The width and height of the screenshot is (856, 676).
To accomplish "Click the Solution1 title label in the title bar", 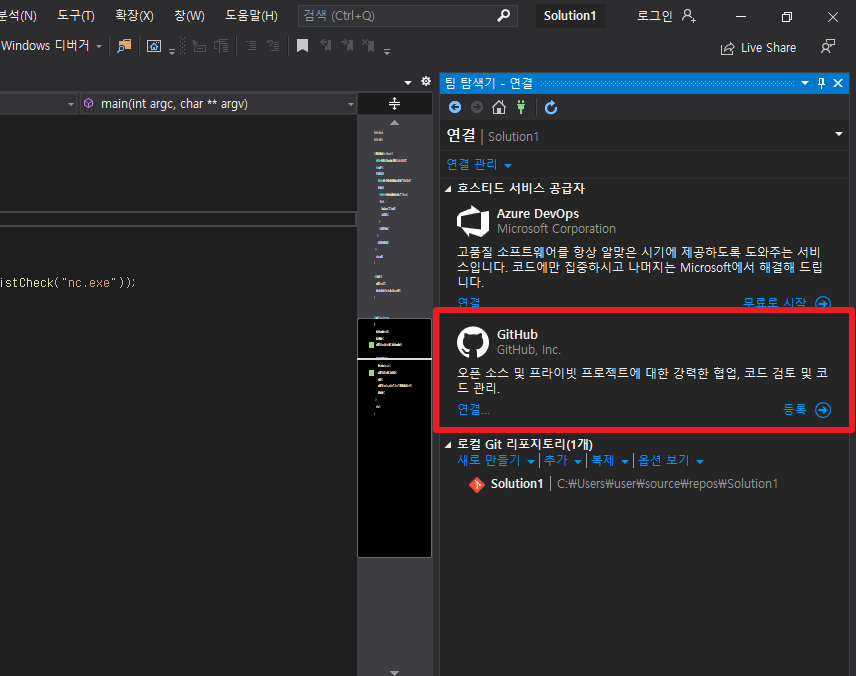I will point(570,16).
